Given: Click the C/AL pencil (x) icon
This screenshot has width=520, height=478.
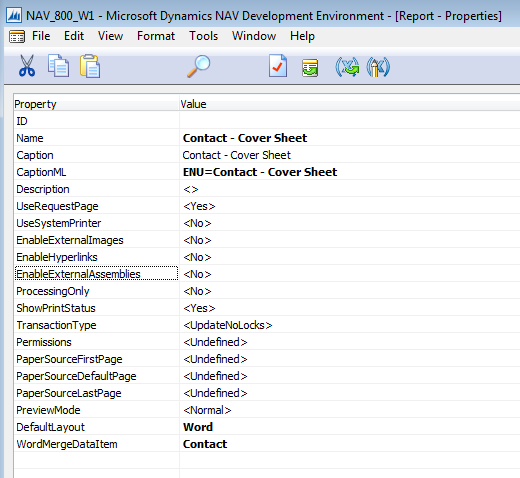Looking at the screenshot, I should click(x=378, y=67).
